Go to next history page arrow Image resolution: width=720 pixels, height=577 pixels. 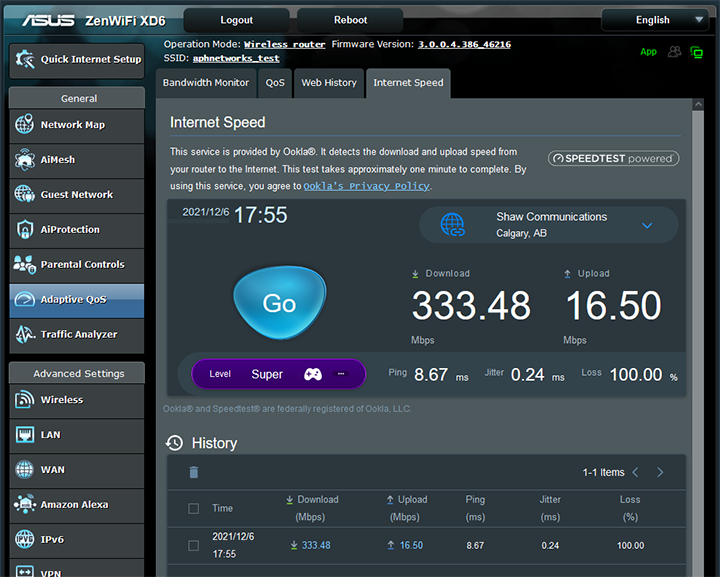[661, 472]
